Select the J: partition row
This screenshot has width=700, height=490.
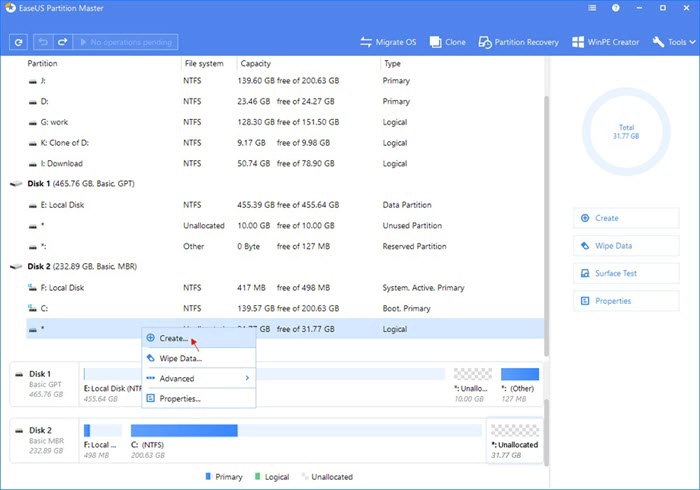(285, 81)
